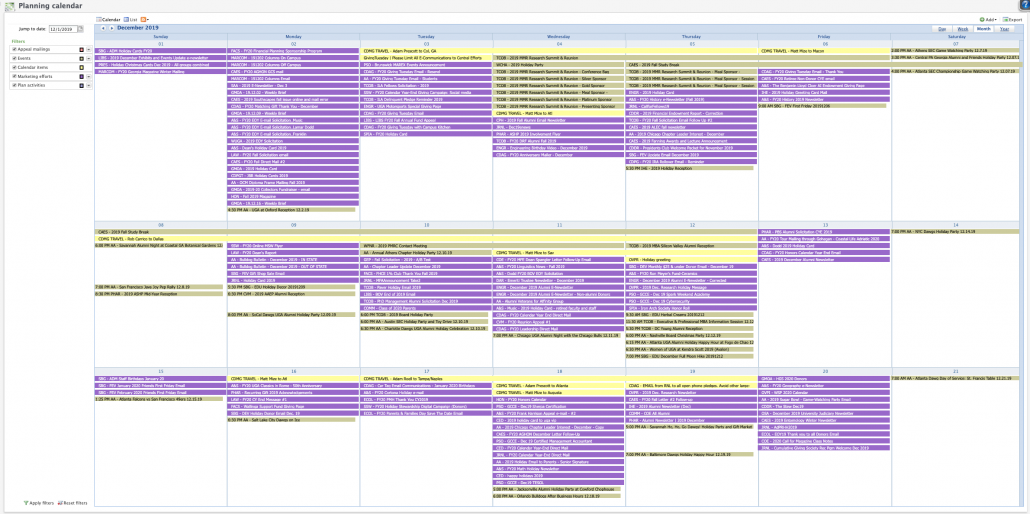Switch to Calendar view tab
This screenshot has height=514, width=1030.
click(x=108, y=20)
